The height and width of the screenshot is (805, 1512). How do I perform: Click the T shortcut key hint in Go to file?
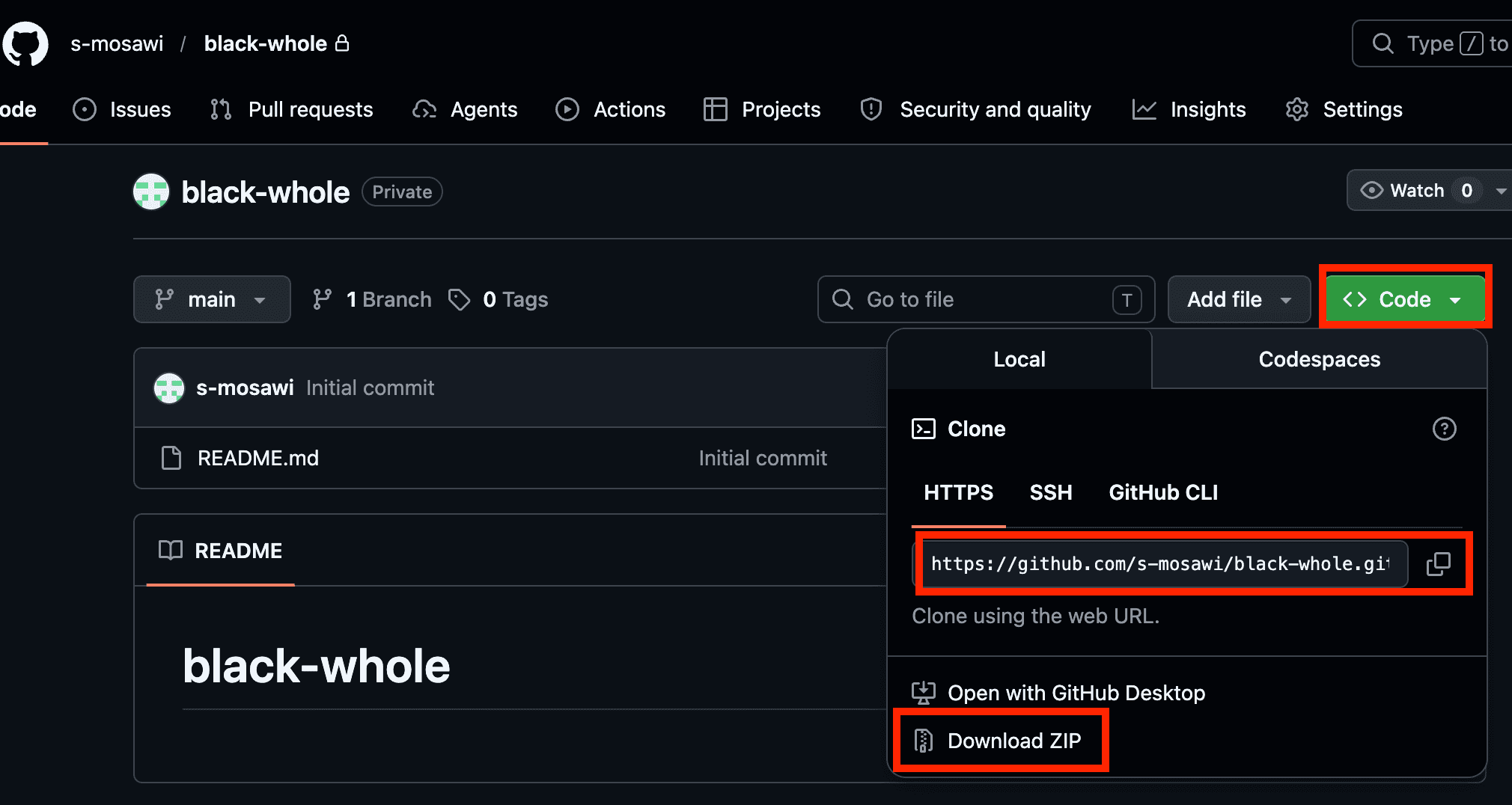[x=1127, y=300]
